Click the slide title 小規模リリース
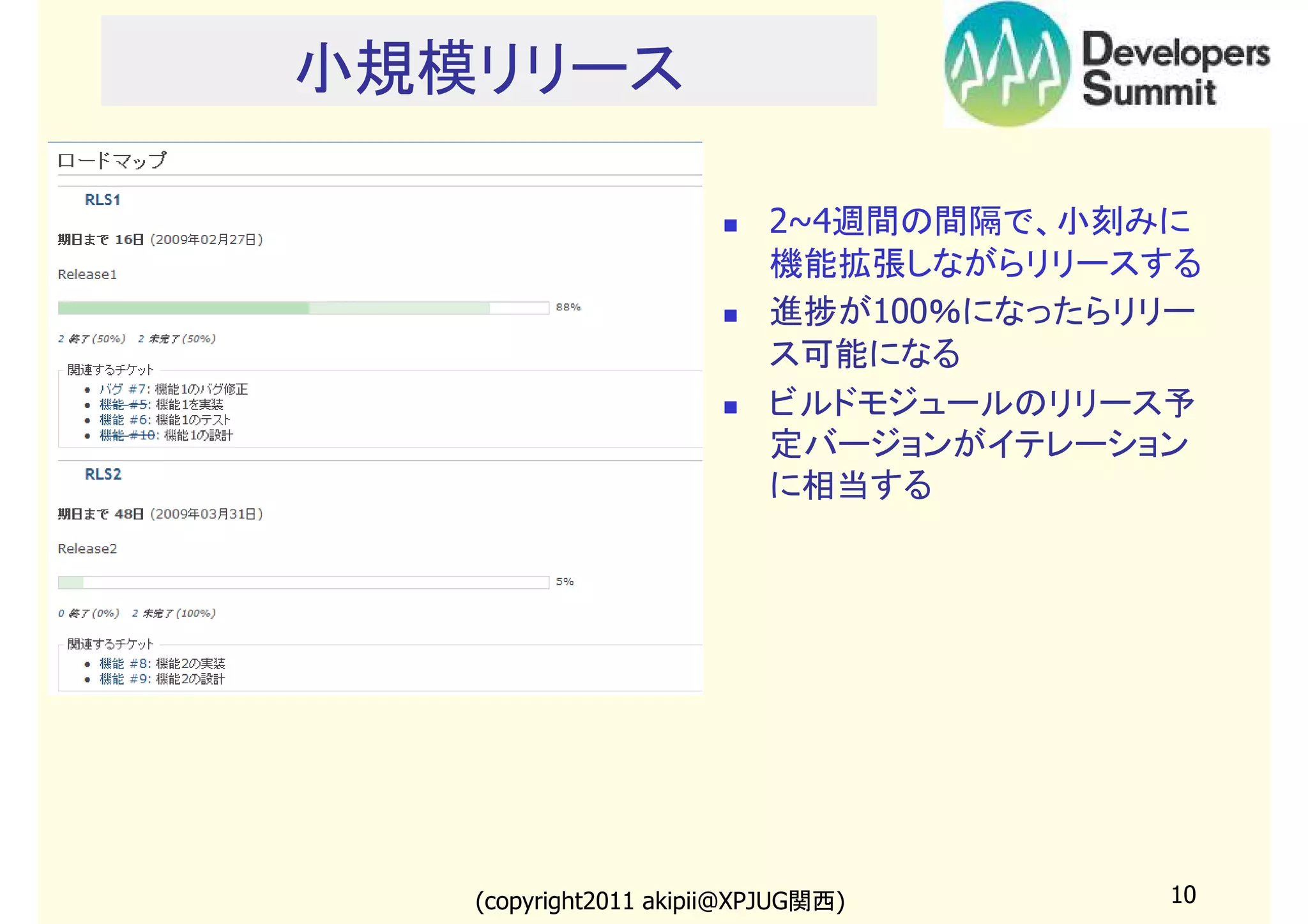 coord(489,67)
